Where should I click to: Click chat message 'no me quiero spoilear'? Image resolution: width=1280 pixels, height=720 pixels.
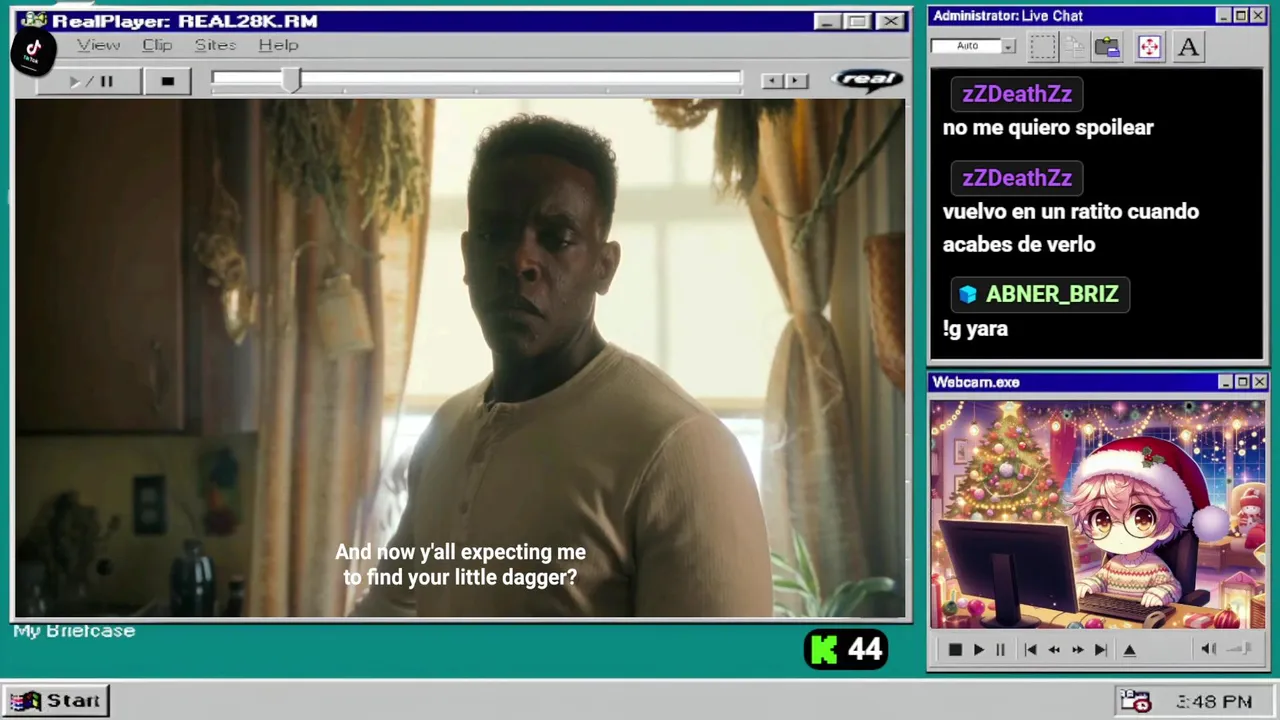point(1048,127)
